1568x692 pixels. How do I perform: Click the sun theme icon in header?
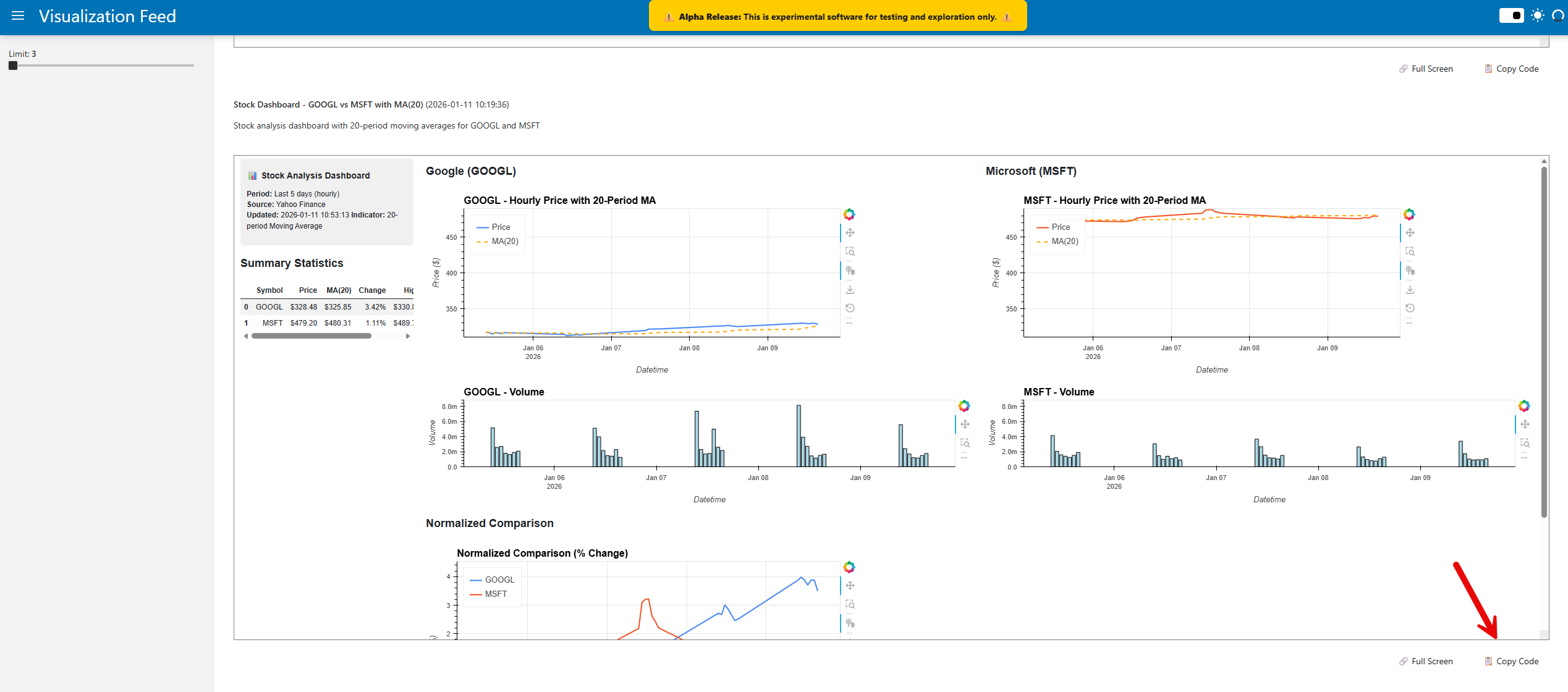pyautogui.click(x=1538, y=16)
